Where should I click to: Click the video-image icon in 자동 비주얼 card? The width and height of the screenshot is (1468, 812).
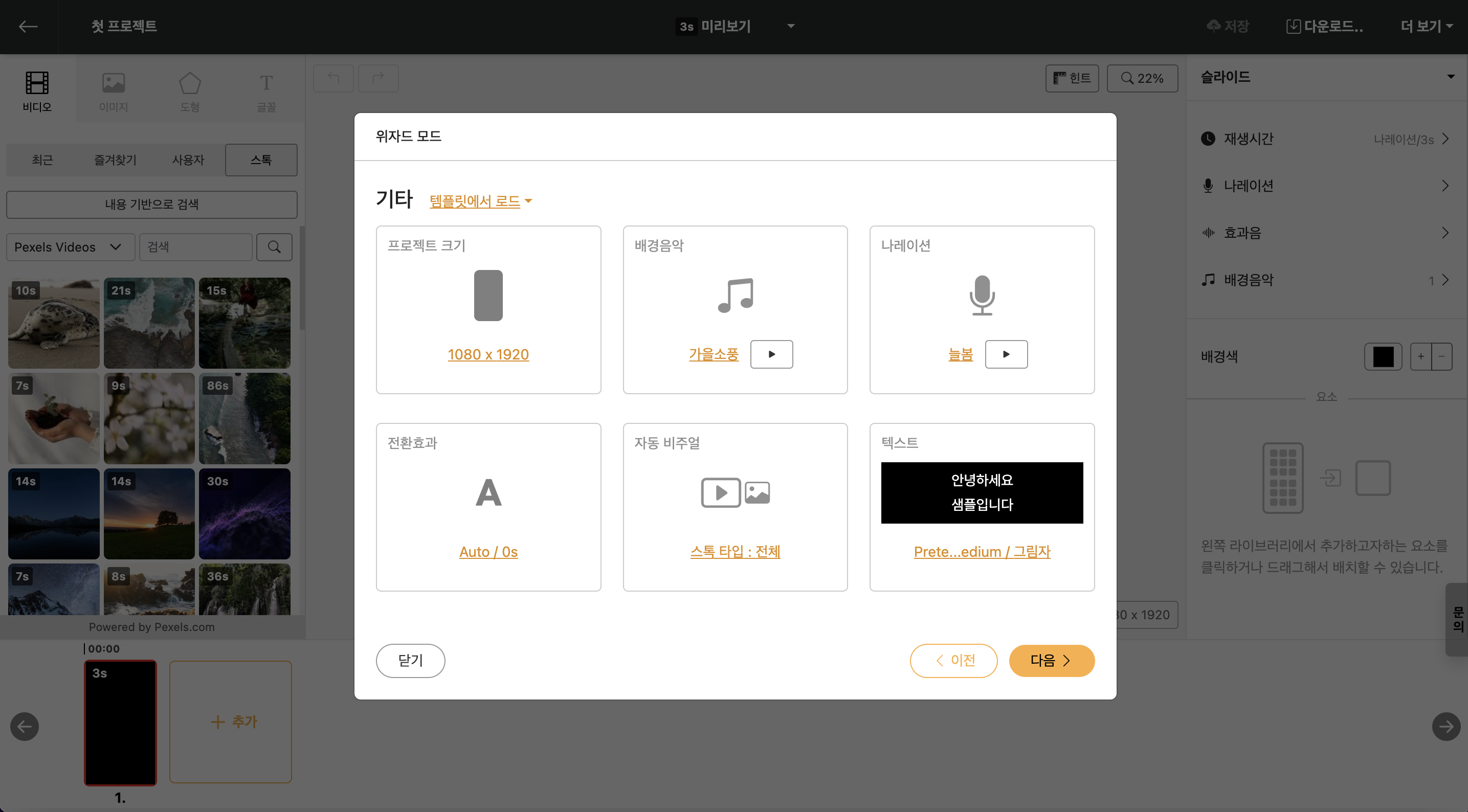coord(735,492)
